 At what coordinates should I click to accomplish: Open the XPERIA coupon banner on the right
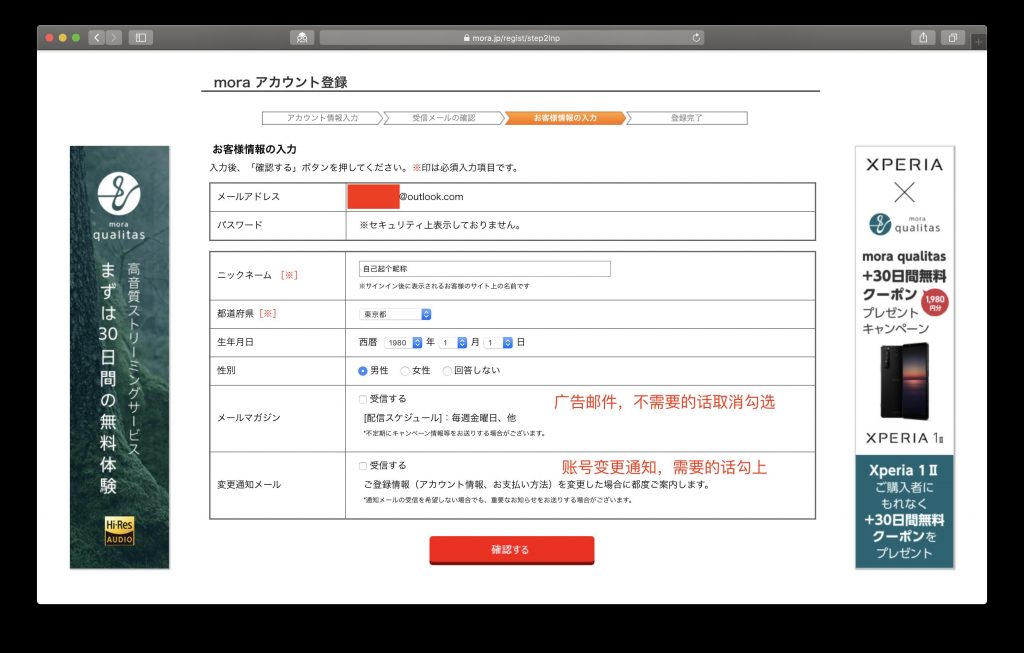tap(904, 357)
